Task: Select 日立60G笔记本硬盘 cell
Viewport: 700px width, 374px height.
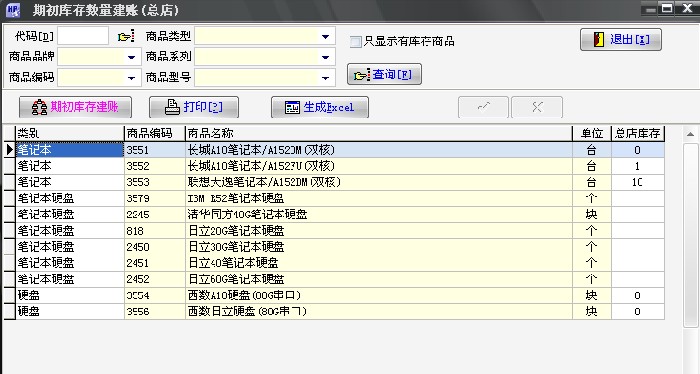Action: [379, 279]
